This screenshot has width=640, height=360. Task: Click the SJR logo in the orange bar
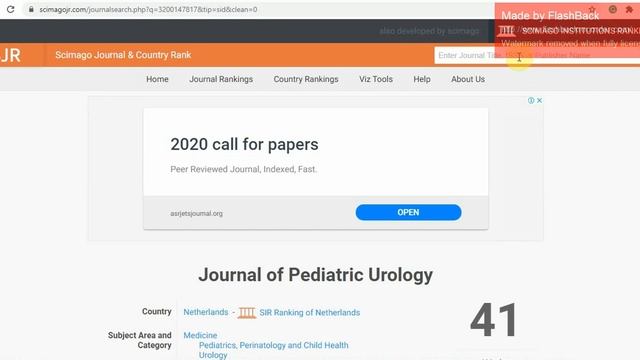click(x=11, y=55)
